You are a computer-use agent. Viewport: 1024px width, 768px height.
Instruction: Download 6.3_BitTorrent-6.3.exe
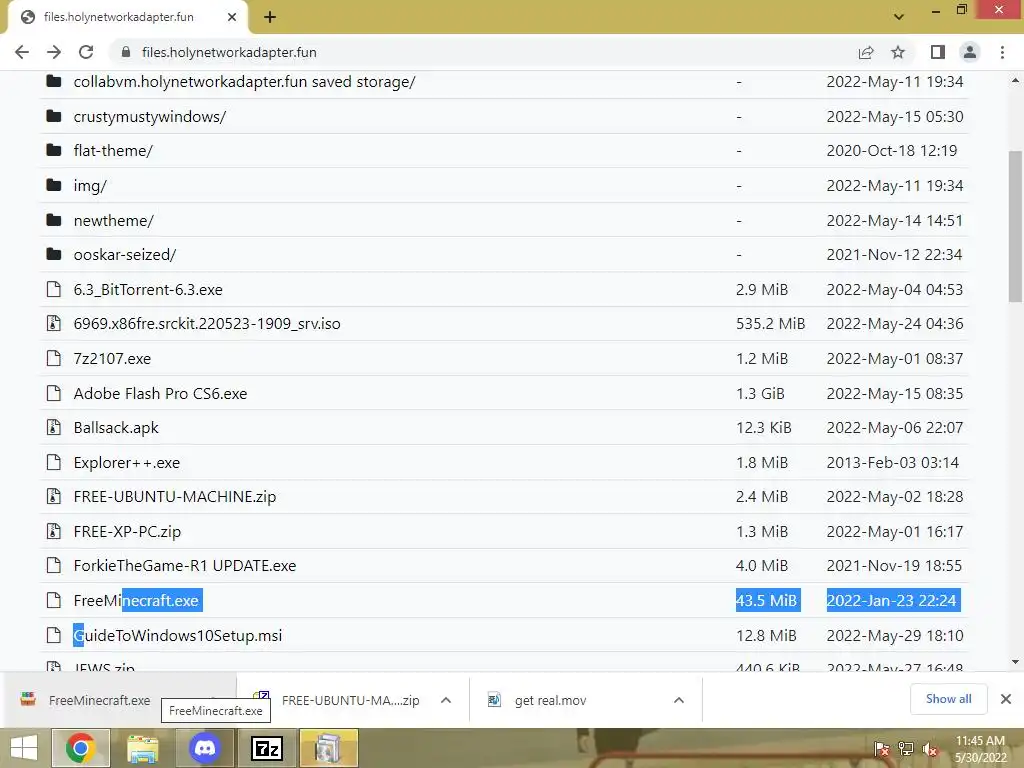148,289
